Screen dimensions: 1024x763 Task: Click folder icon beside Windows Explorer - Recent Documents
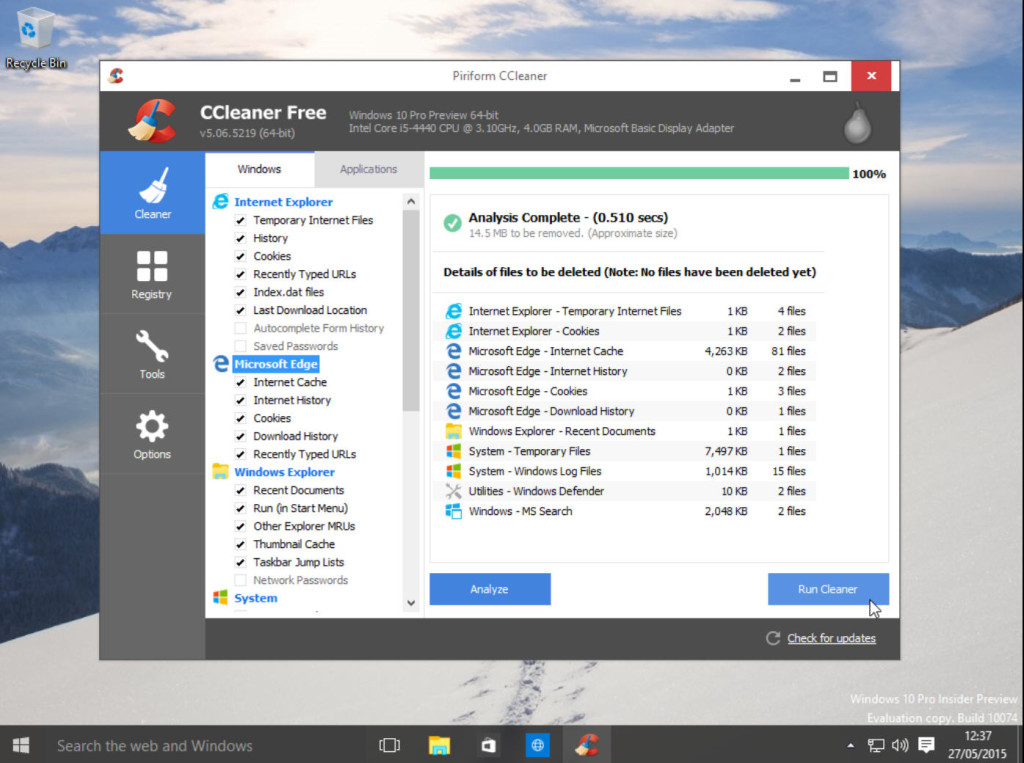[x=453, y=431]
